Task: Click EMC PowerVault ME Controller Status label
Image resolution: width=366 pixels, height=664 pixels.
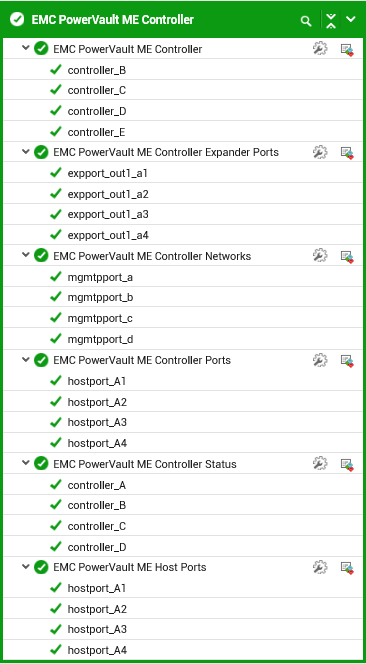Action: [x=145, y=464]
